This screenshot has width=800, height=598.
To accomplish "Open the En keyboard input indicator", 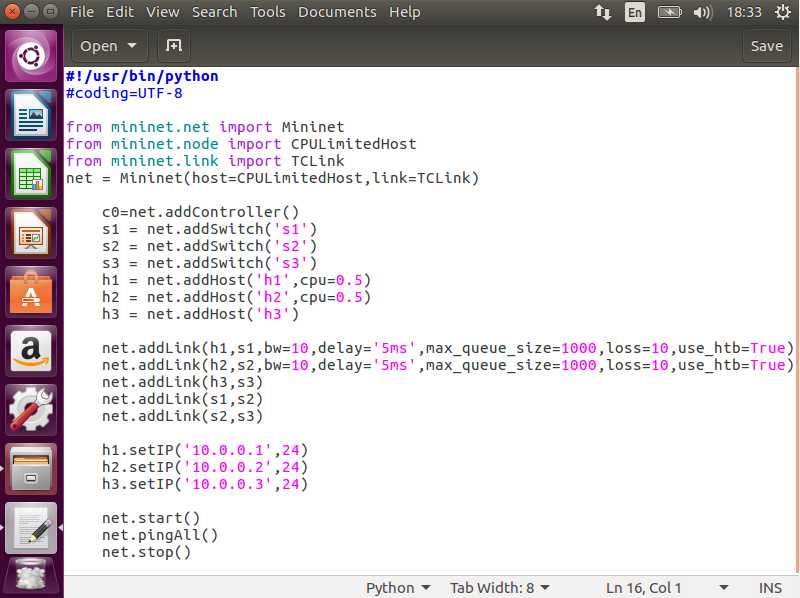I will click(635, 12).
